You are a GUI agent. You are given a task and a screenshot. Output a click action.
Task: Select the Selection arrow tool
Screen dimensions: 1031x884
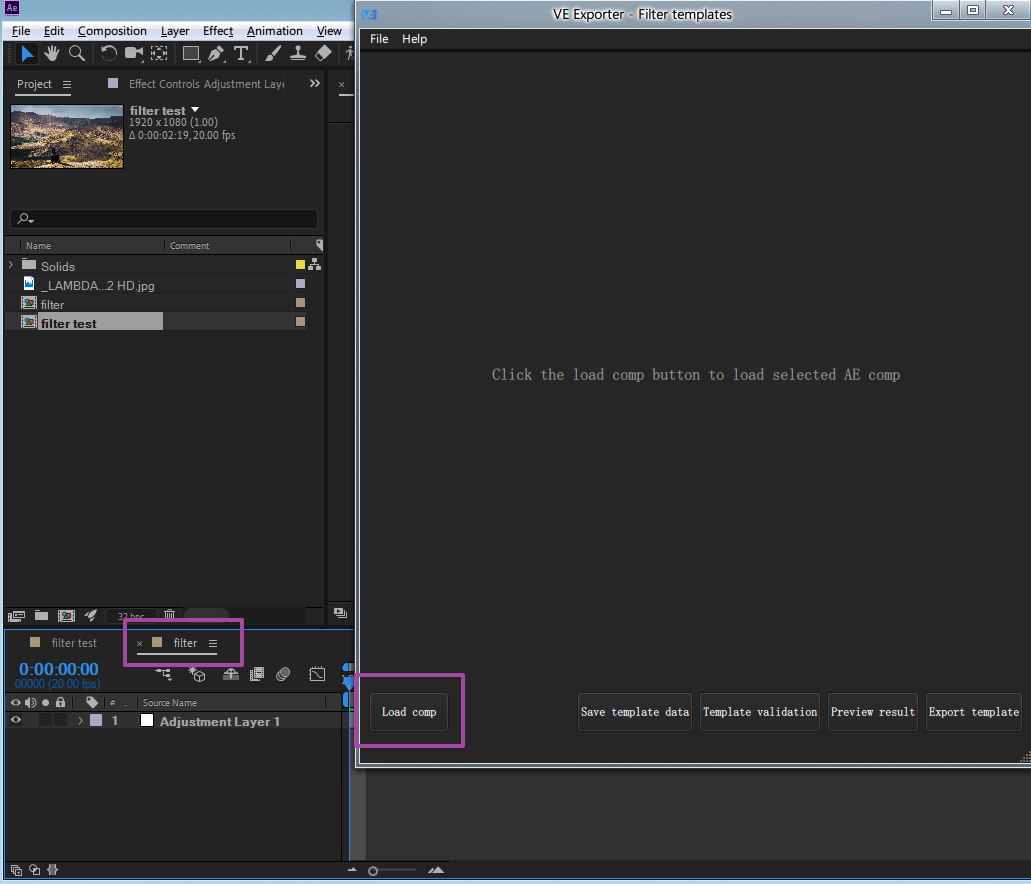(x=27, y=53)
